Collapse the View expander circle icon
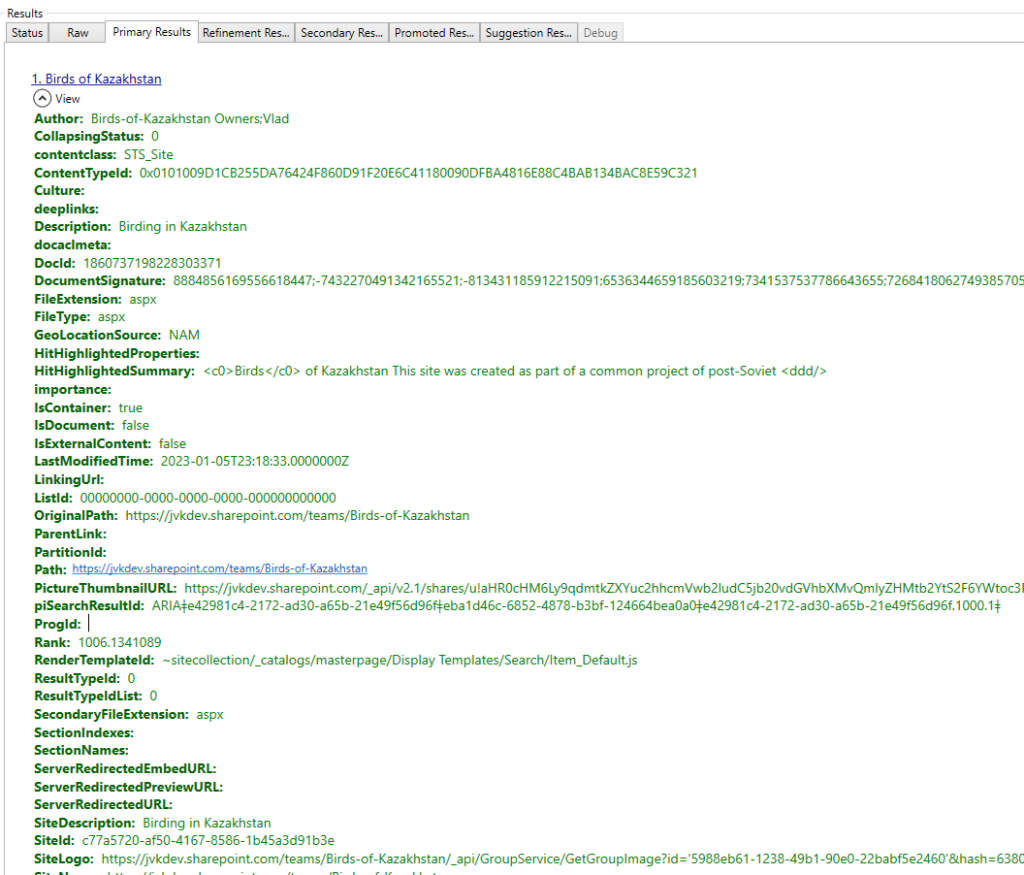1024x875 pixels. click(x=42, y=99)
